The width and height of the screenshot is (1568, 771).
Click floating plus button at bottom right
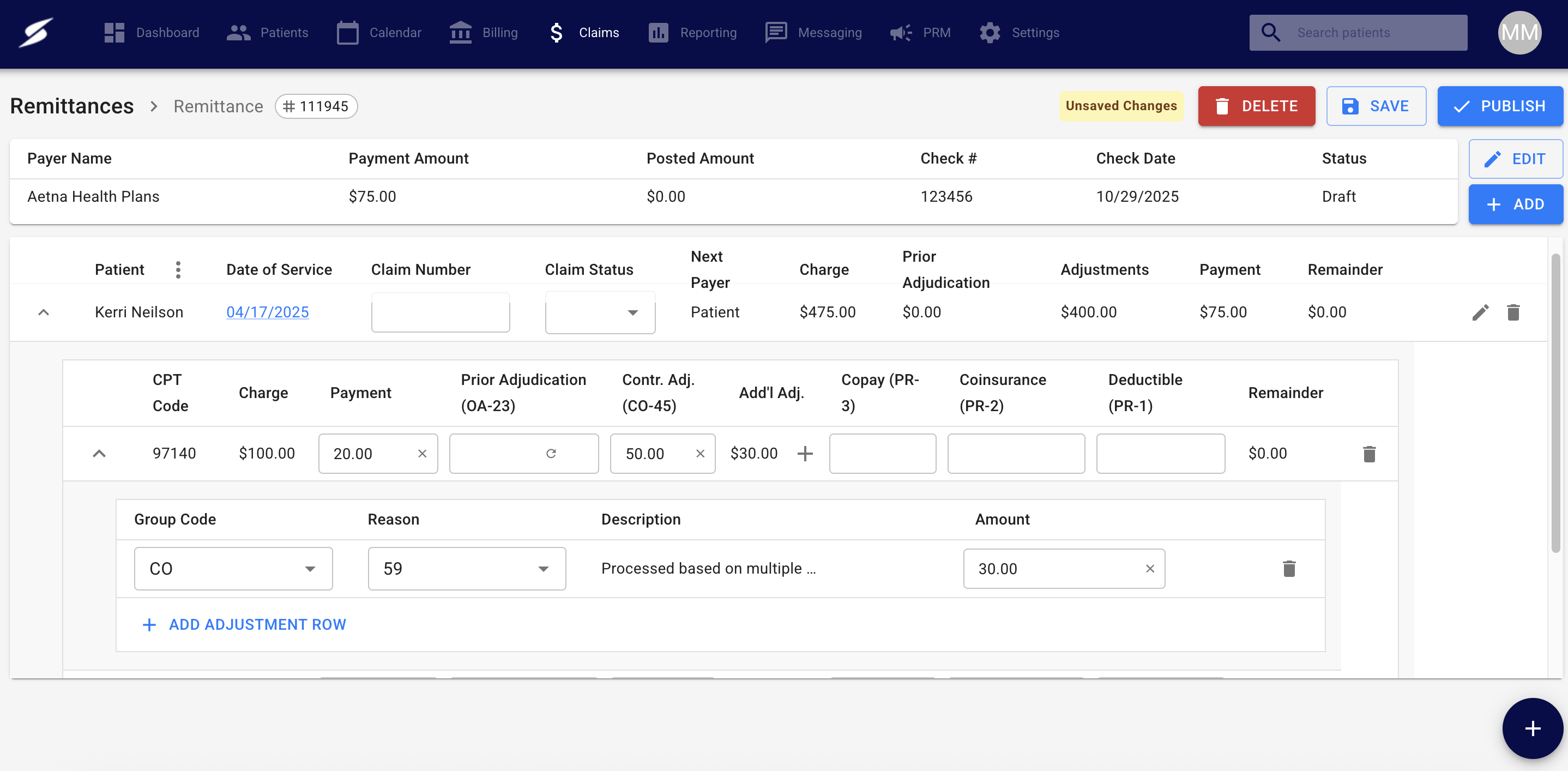1532,728
